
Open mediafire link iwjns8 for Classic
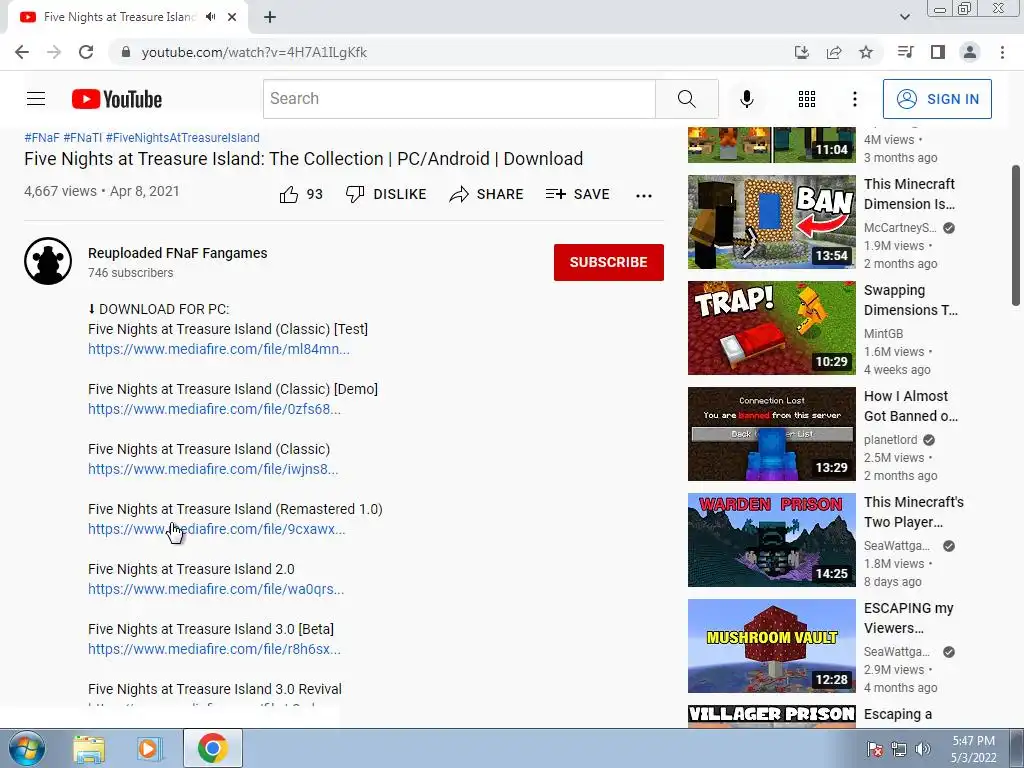point(213,469)
